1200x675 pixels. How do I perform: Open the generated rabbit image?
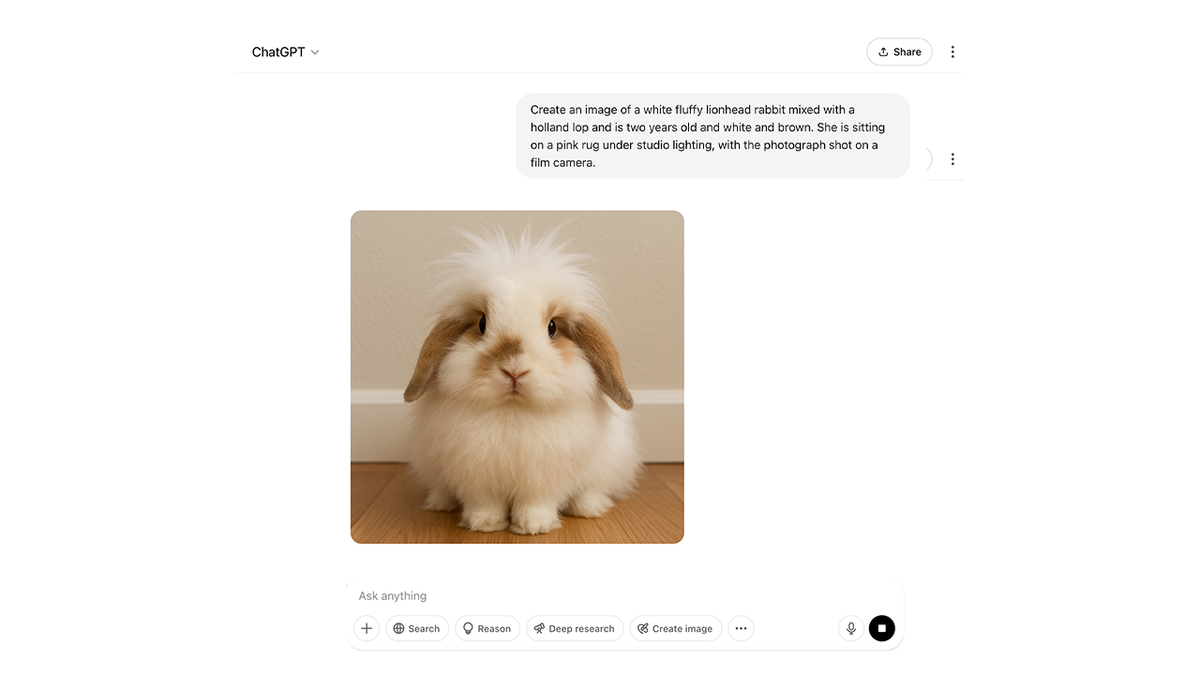point(517,377)
